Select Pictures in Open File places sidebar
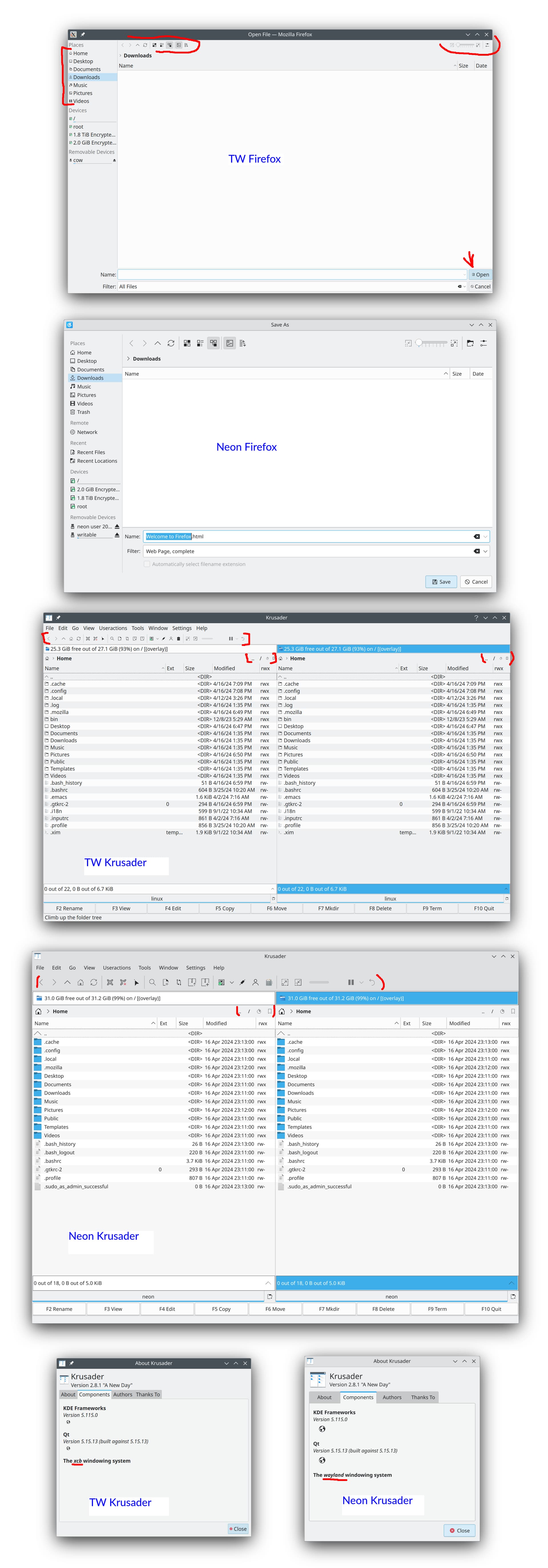 click(83, 93)
